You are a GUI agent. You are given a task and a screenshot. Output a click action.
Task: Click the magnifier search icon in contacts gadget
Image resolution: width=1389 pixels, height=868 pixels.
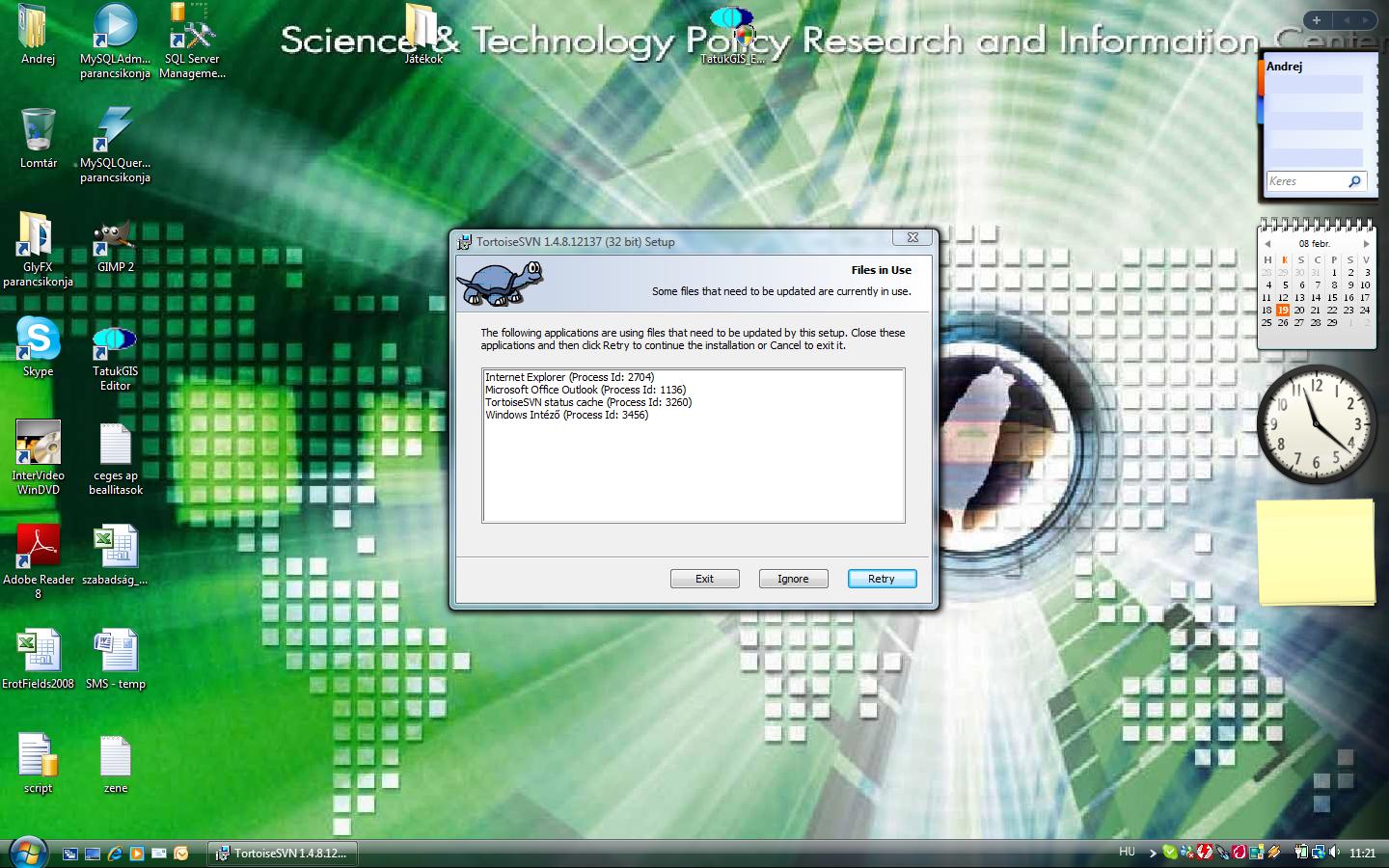click(x=1355, y=181)
